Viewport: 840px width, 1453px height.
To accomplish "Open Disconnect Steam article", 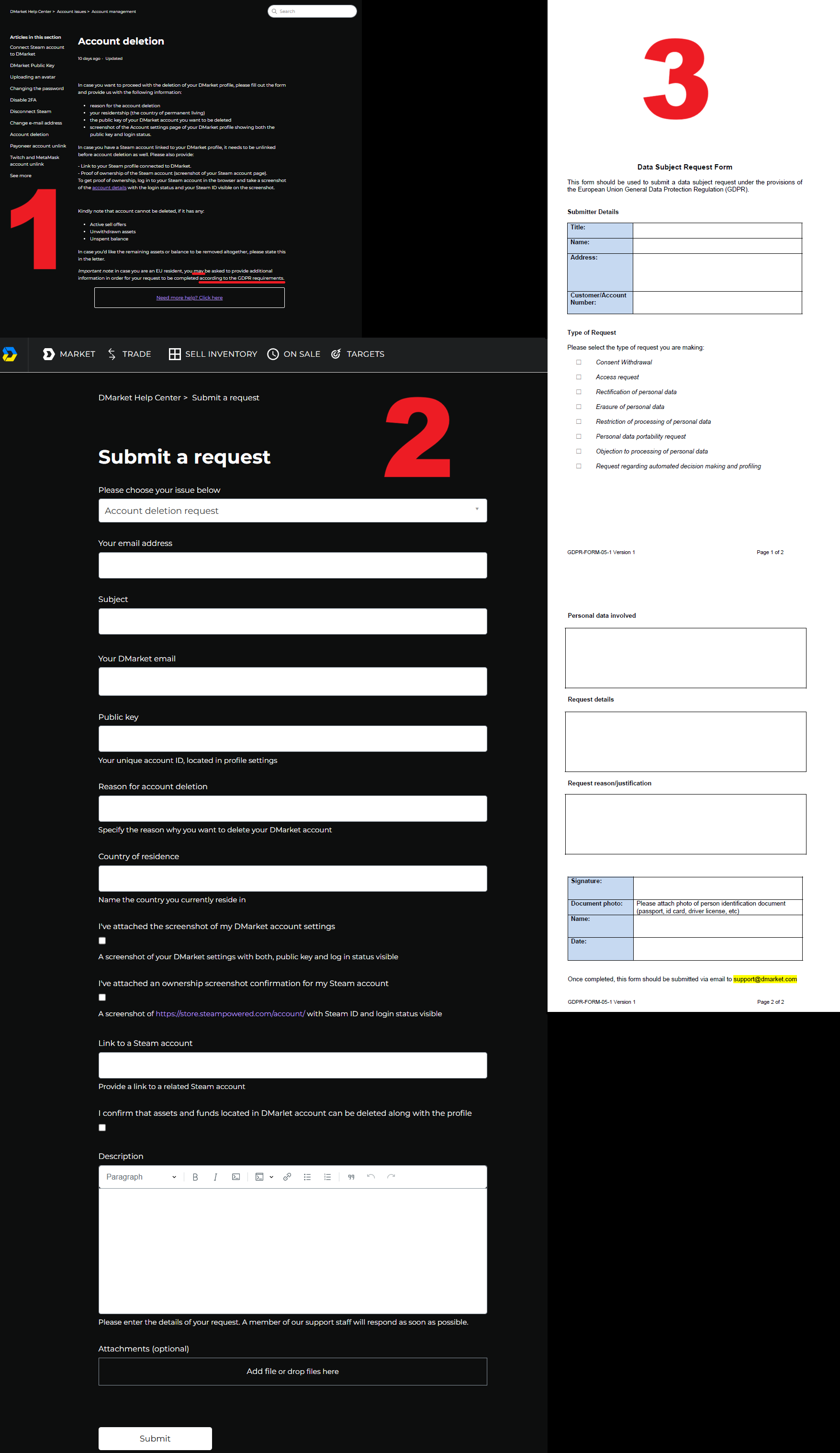I will pyautogui.click(x=31, y=111).
